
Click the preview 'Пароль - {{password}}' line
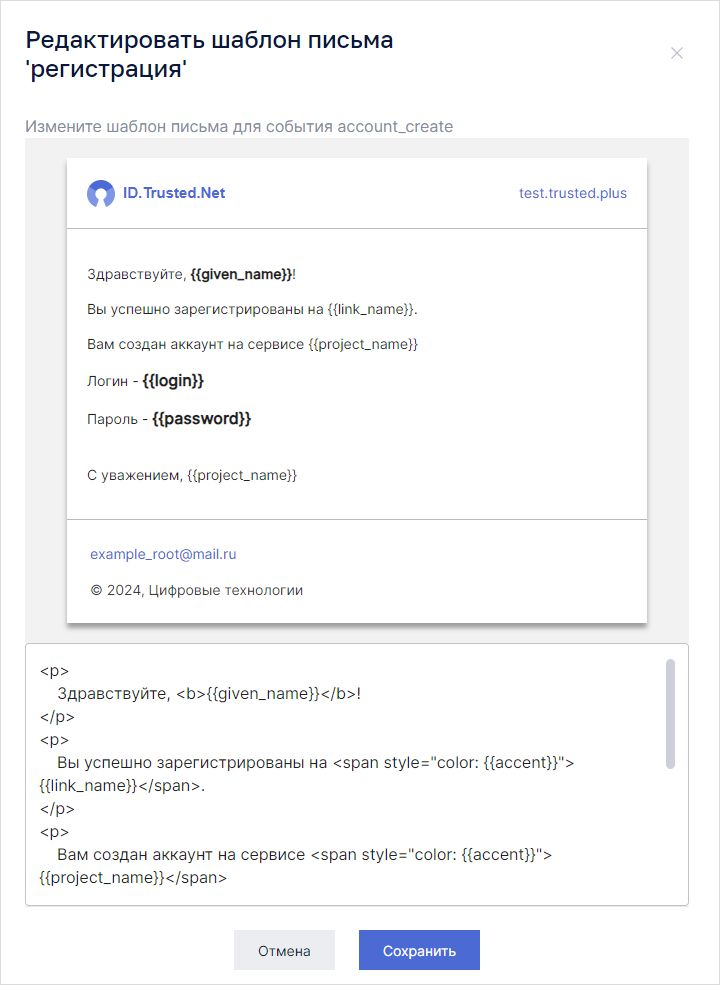tap(169, 418)
